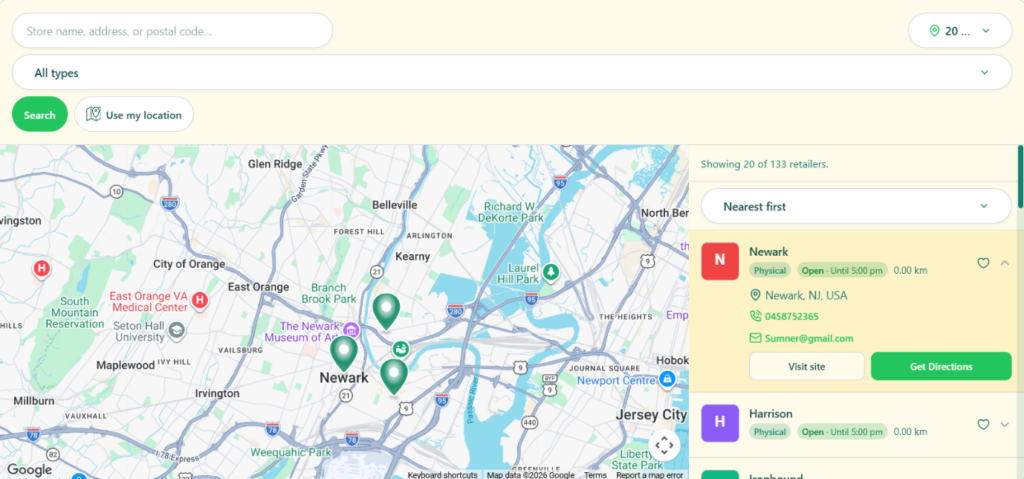Click the Newark Museum of Art marker icon
Image resolution: width=1024 pixels, height=479 pixels.
click(351, 328)
